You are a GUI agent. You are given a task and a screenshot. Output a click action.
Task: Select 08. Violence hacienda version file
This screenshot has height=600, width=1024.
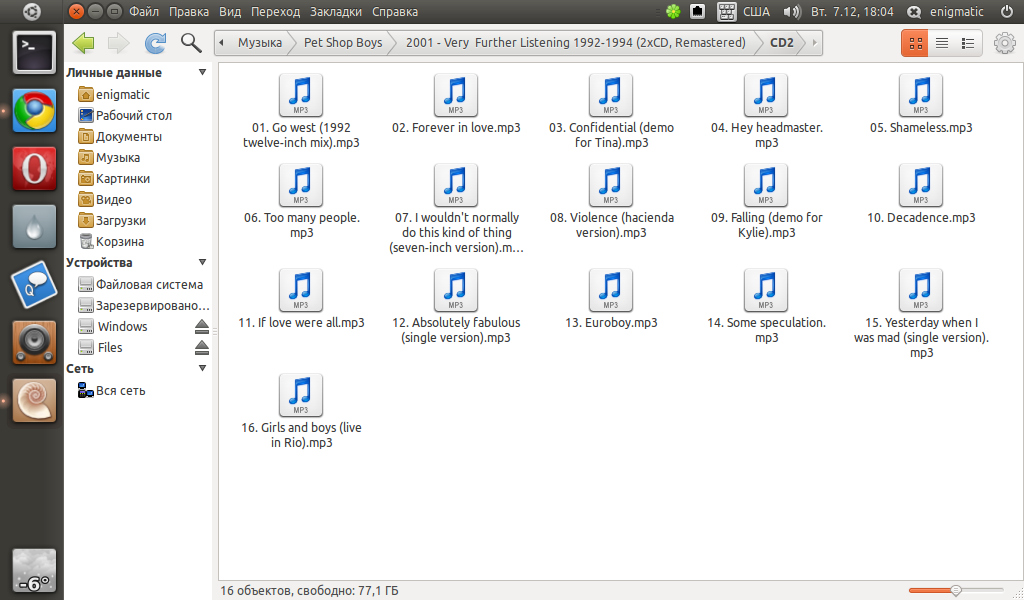(x=611, y=201)
